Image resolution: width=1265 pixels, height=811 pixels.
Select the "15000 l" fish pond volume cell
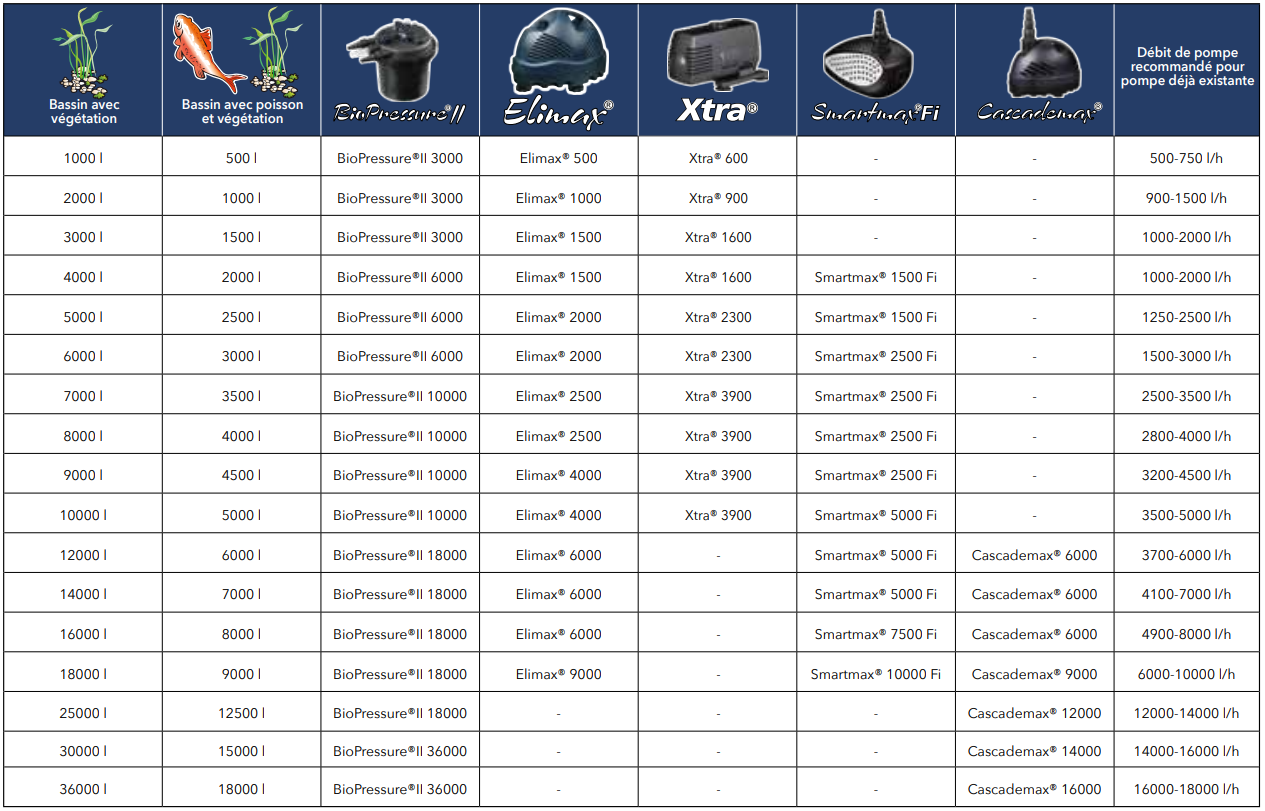pos(241,751)
